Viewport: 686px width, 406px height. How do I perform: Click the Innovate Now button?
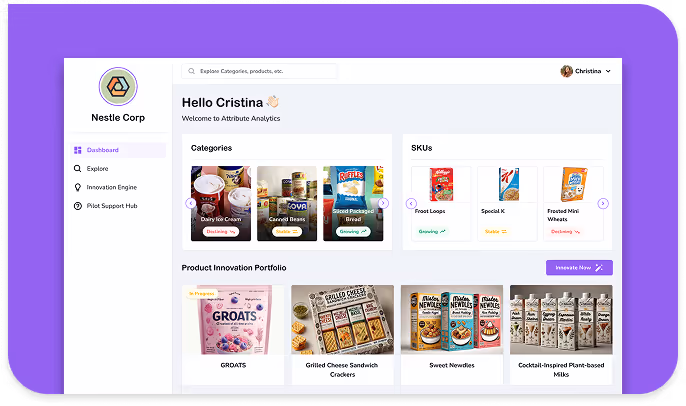click(579, 268)
